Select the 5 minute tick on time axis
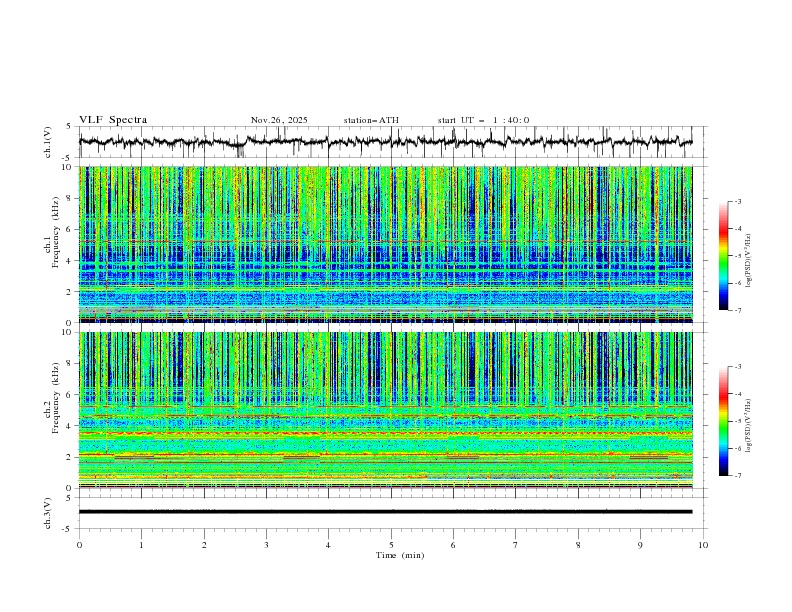Image resolution: width=792 pixels, height=612 pixels. [x=391, y=544]
